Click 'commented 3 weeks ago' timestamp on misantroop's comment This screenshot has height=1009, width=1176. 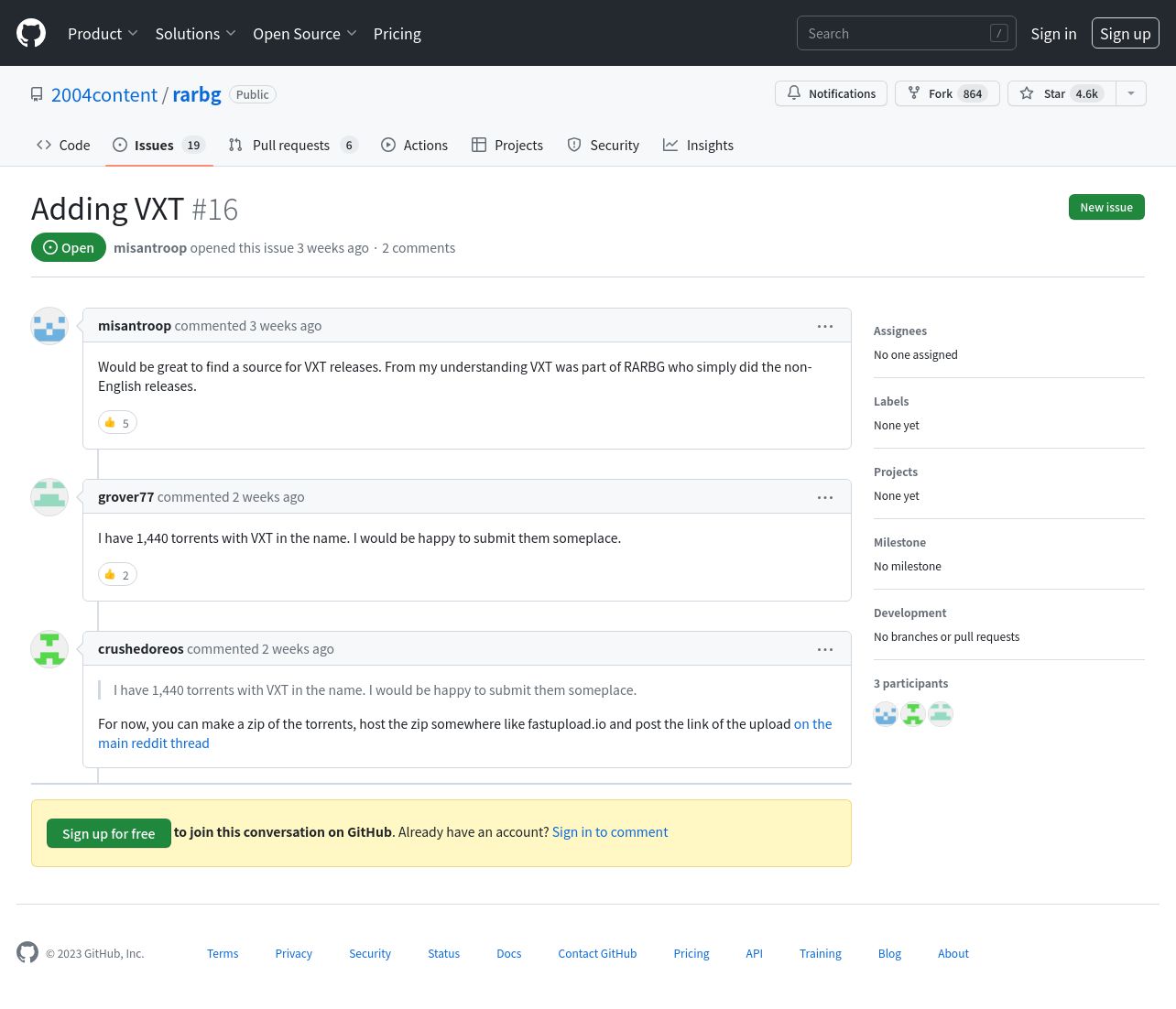coord(248,326)
